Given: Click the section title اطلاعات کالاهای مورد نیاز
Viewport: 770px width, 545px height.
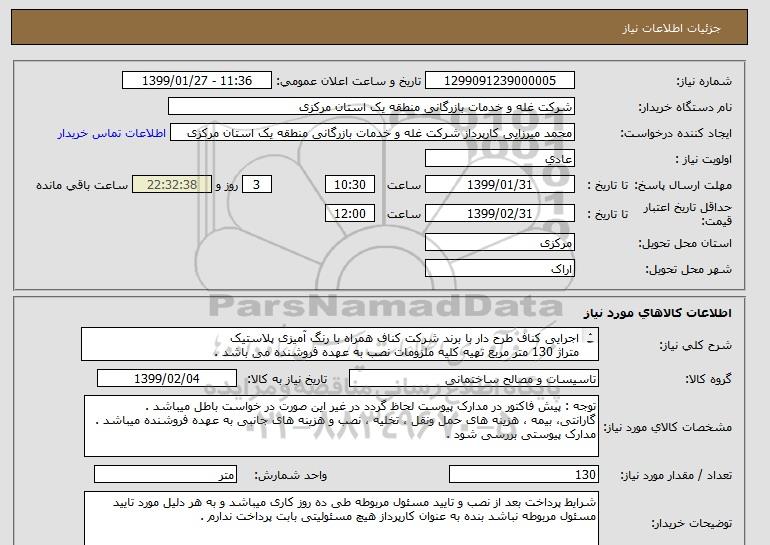Looking at the screenshot, I should (658, 313).
